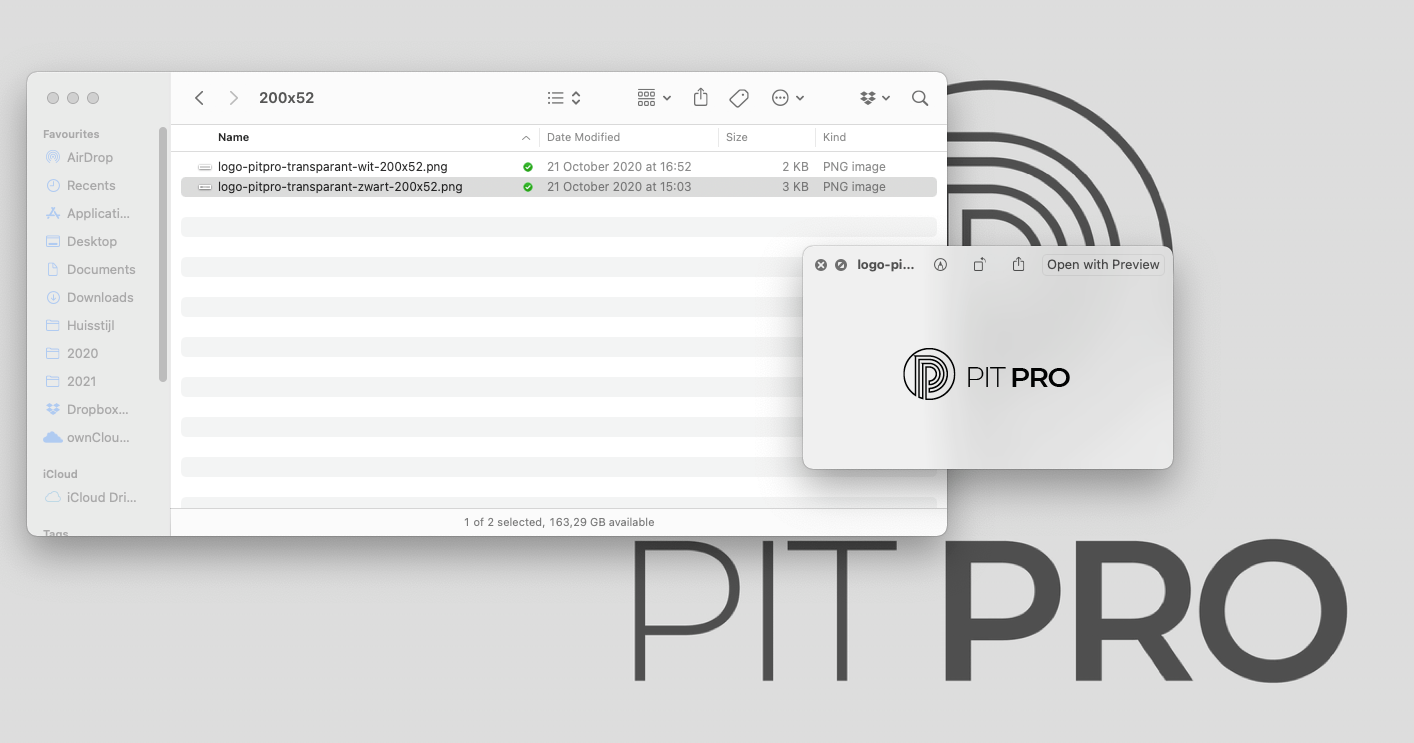Screen dimensions: 1414x743
Task: Click the wit logo date 21 October 2020 at 16:52
Action: tap(619, 167)
